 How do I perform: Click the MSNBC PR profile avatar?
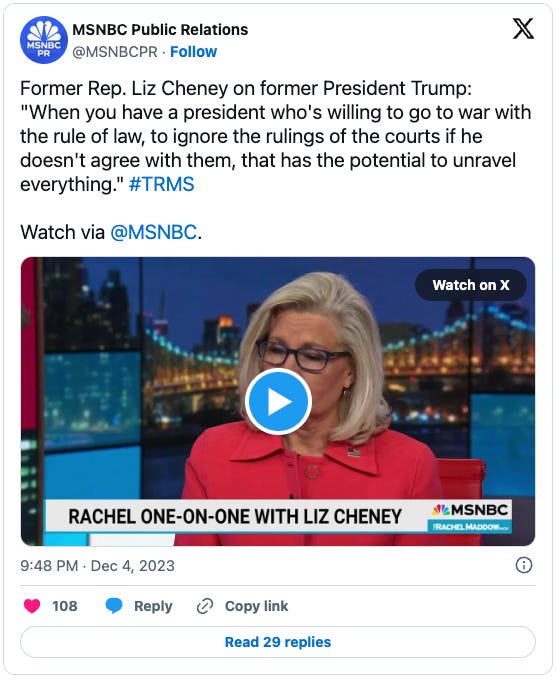pos(43,40)
